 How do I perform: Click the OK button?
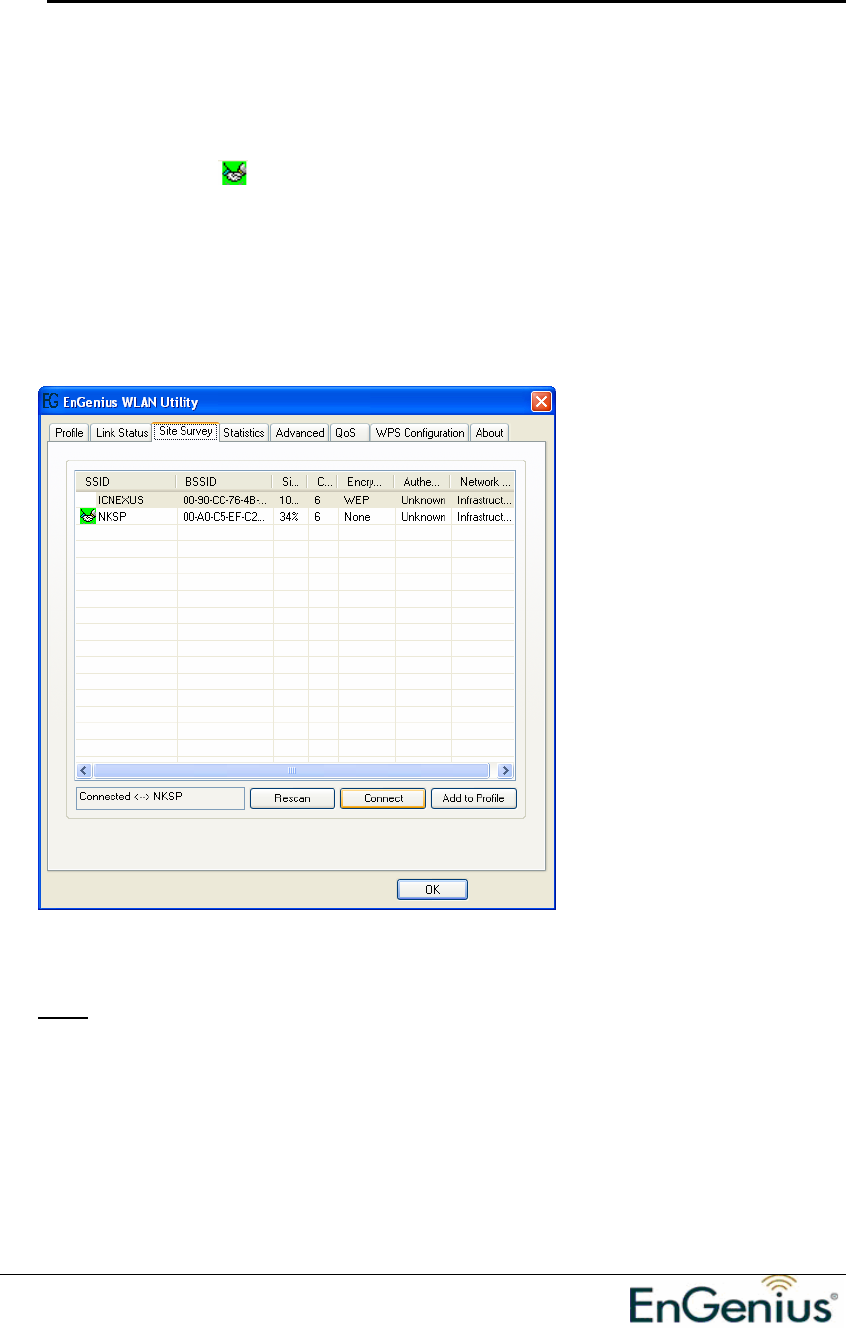tap(432, 889)
